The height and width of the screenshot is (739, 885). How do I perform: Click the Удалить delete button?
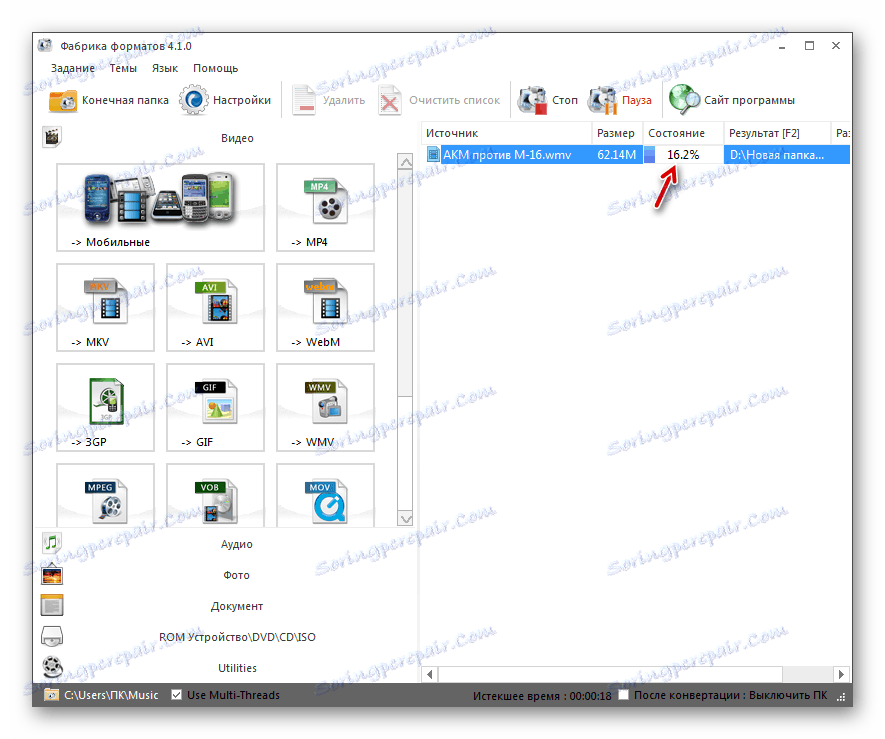[x=328, y=100]
